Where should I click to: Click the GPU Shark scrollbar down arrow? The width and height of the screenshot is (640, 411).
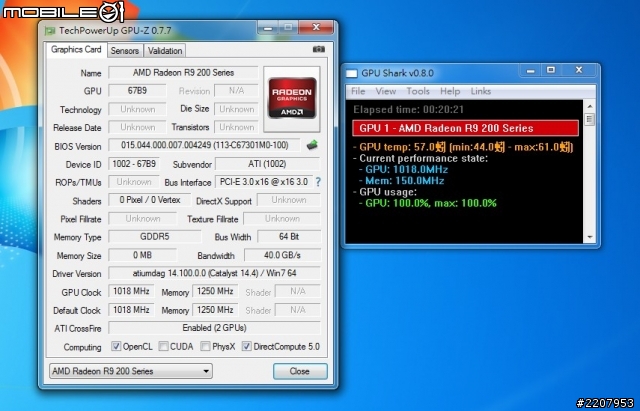589,238
